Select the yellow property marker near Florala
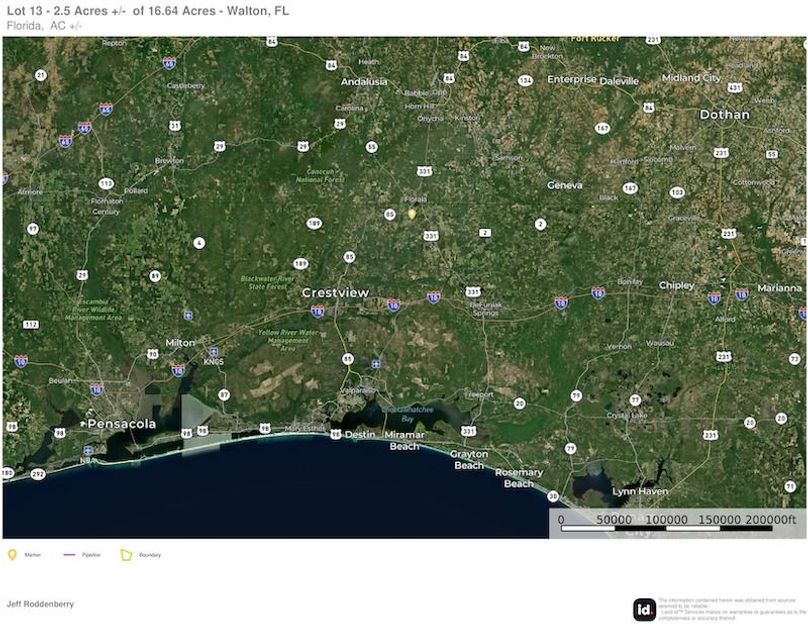The height and width of the screenshot is (624, 808). click(411, 214)
